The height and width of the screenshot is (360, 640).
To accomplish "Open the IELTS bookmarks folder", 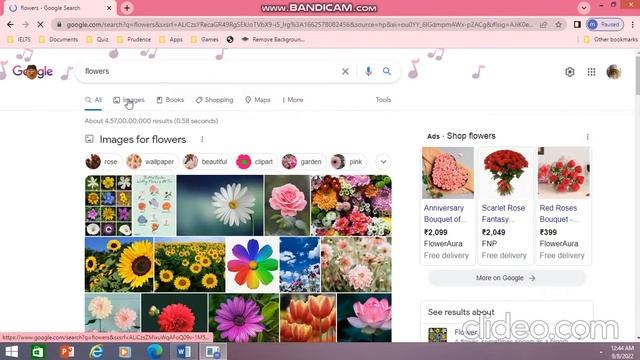I will click(19, 40).
